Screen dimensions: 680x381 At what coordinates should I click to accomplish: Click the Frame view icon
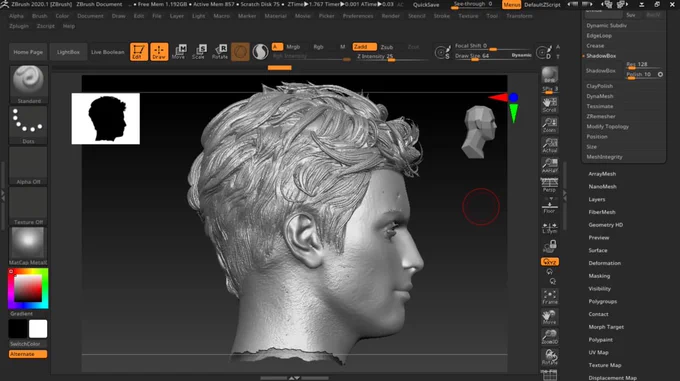(x=549, y=297)
